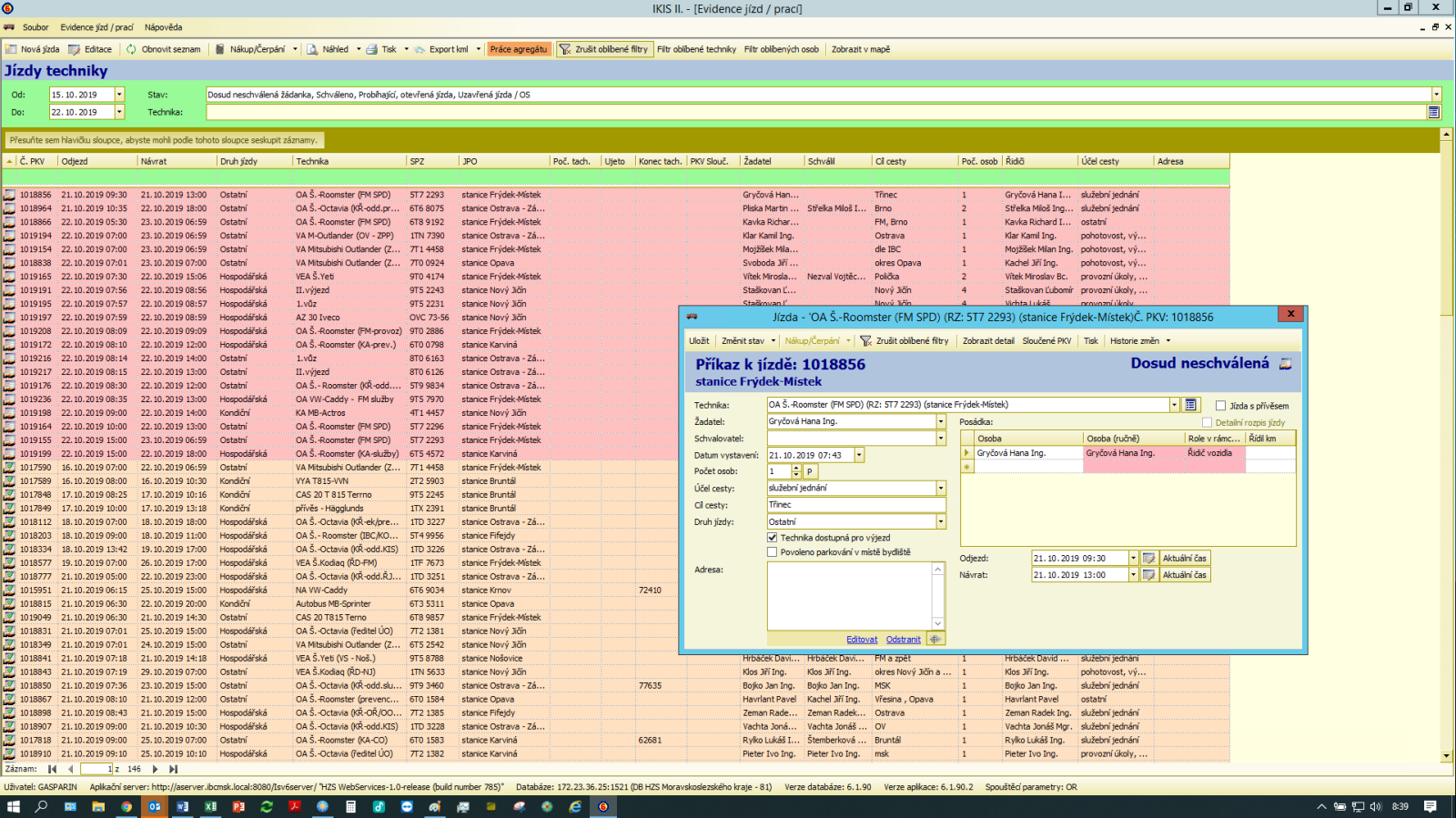The width and height of the screenshot is (1456, 818).
Task: Click the Odstranit address link
Action: [904, 640]
